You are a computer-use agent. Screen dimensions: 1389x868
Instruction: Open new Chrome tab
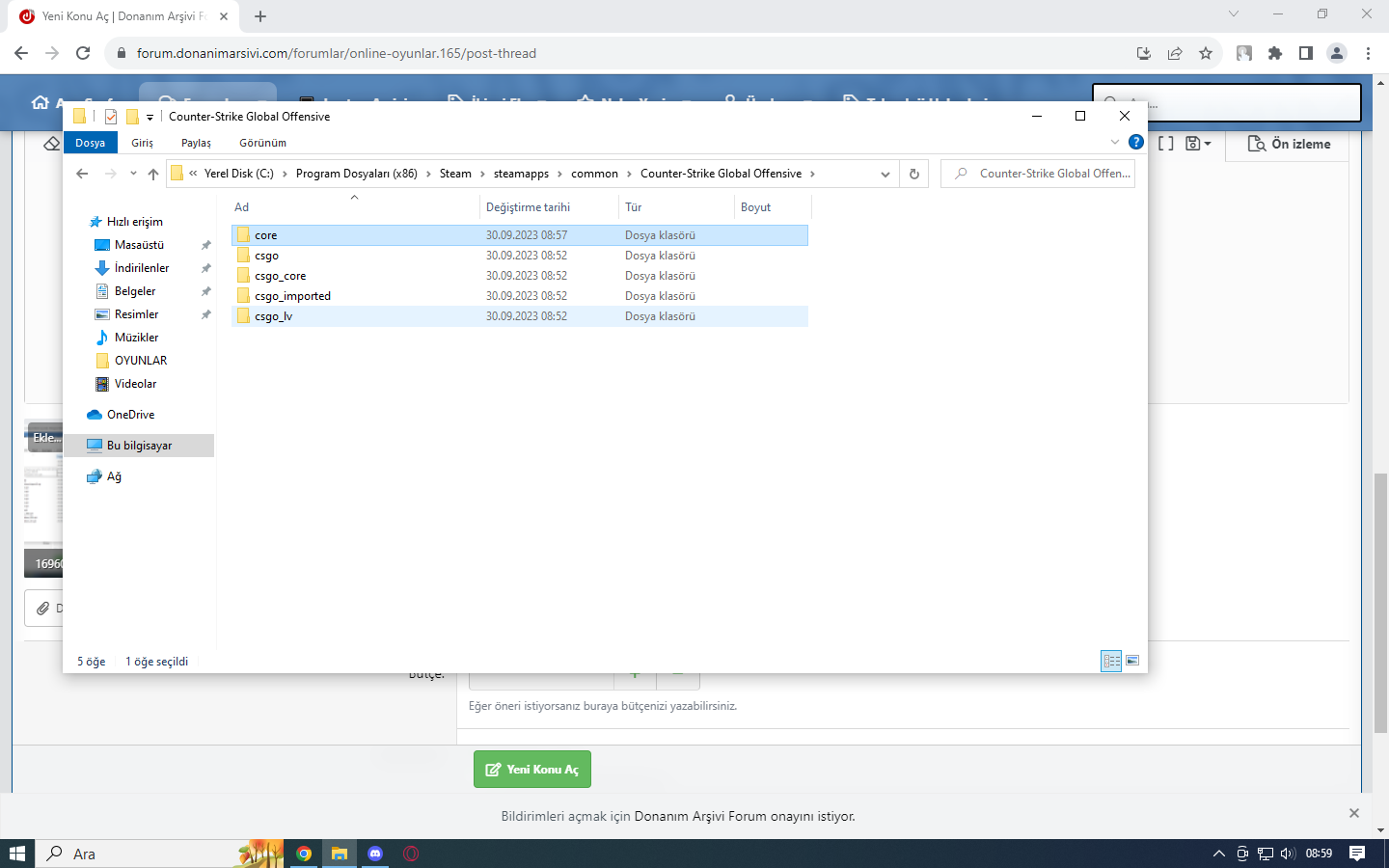260,16
